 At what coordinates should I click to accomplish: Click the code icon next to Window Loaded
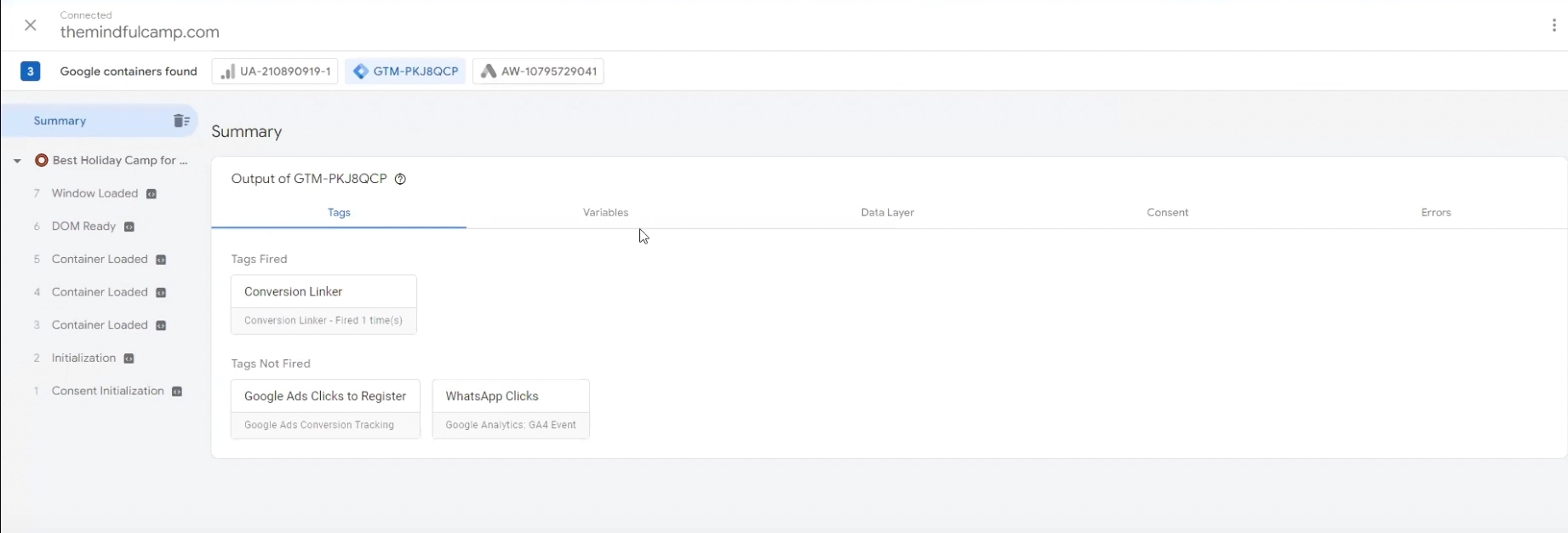[152, 194]
